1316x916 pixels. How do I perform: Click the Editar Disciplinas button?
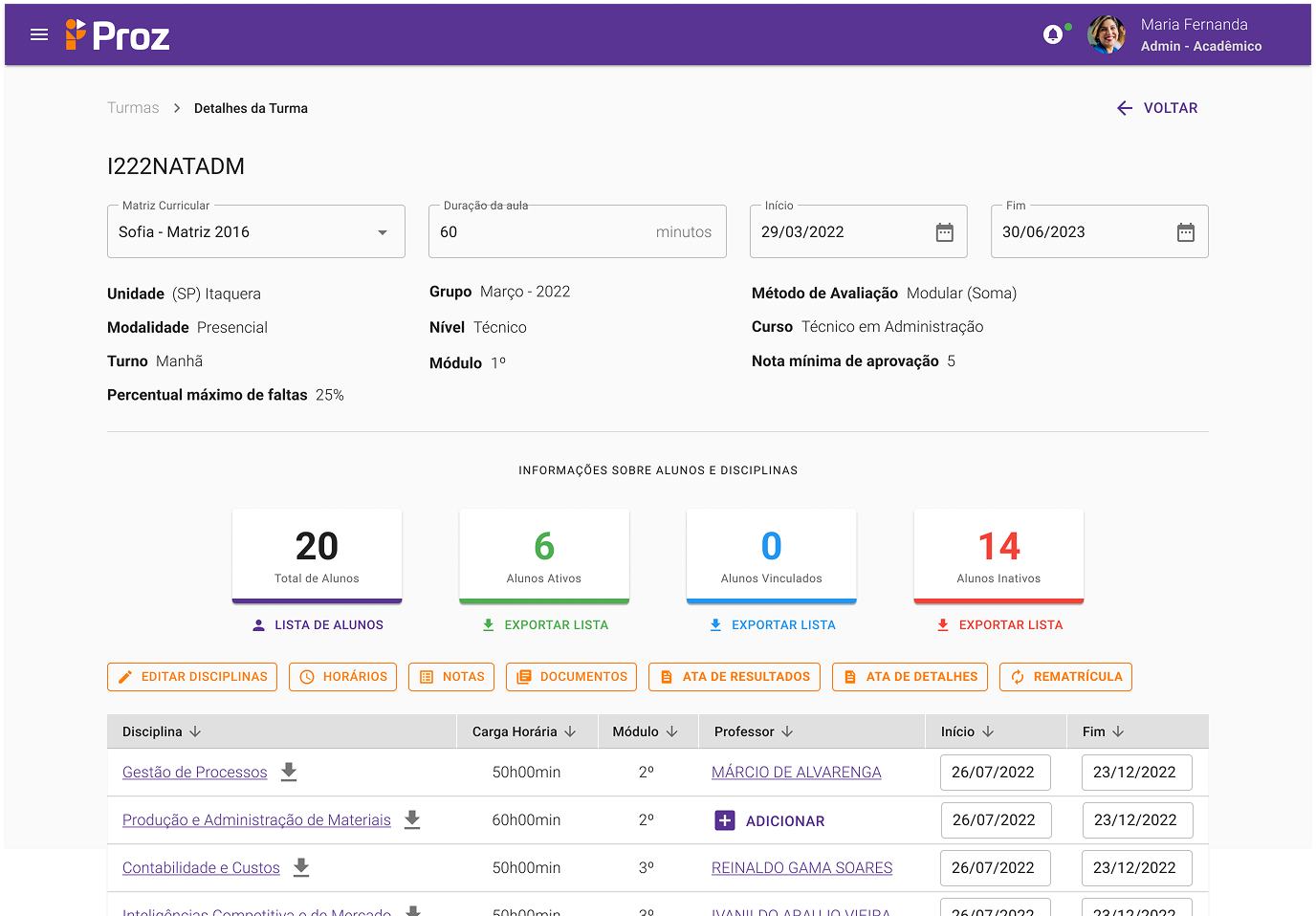point(192,677)
